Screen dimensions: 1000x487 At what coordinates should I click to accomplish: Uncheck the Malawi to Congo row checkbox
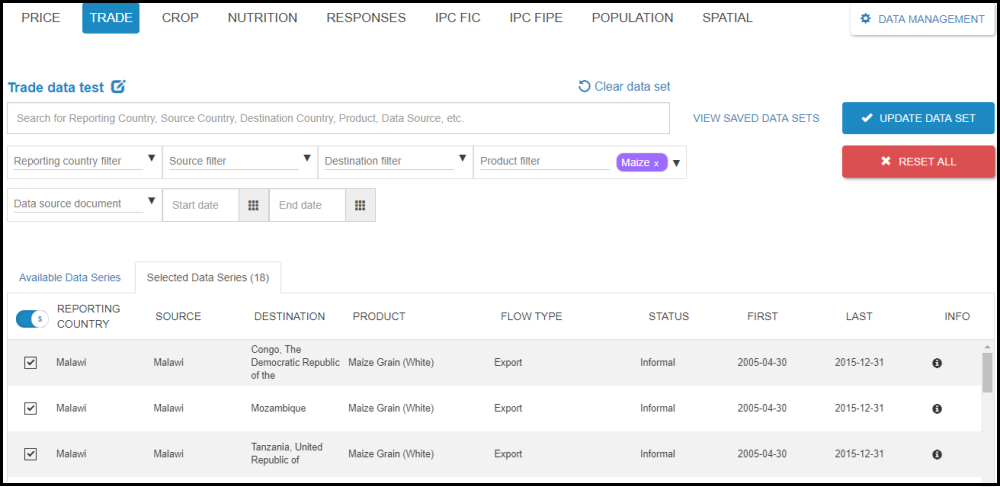[30, 363]
